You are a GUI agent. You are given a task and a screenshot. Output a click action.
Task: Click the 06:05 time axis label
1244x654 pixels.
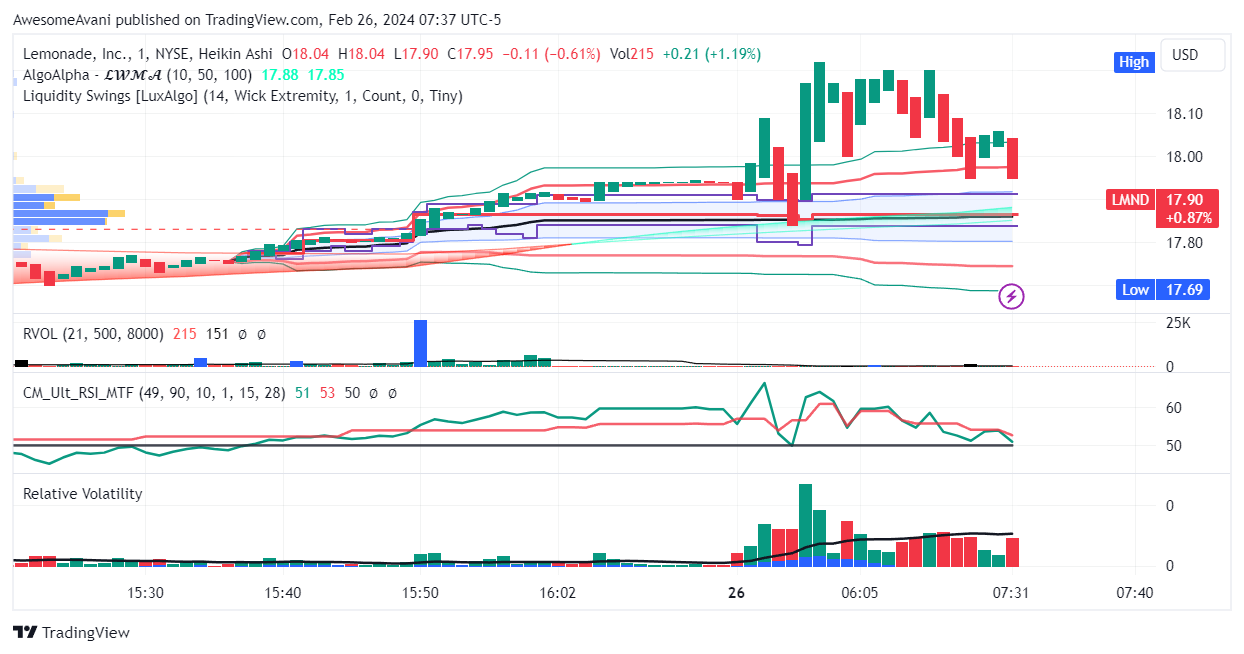[x=860, y=593]
